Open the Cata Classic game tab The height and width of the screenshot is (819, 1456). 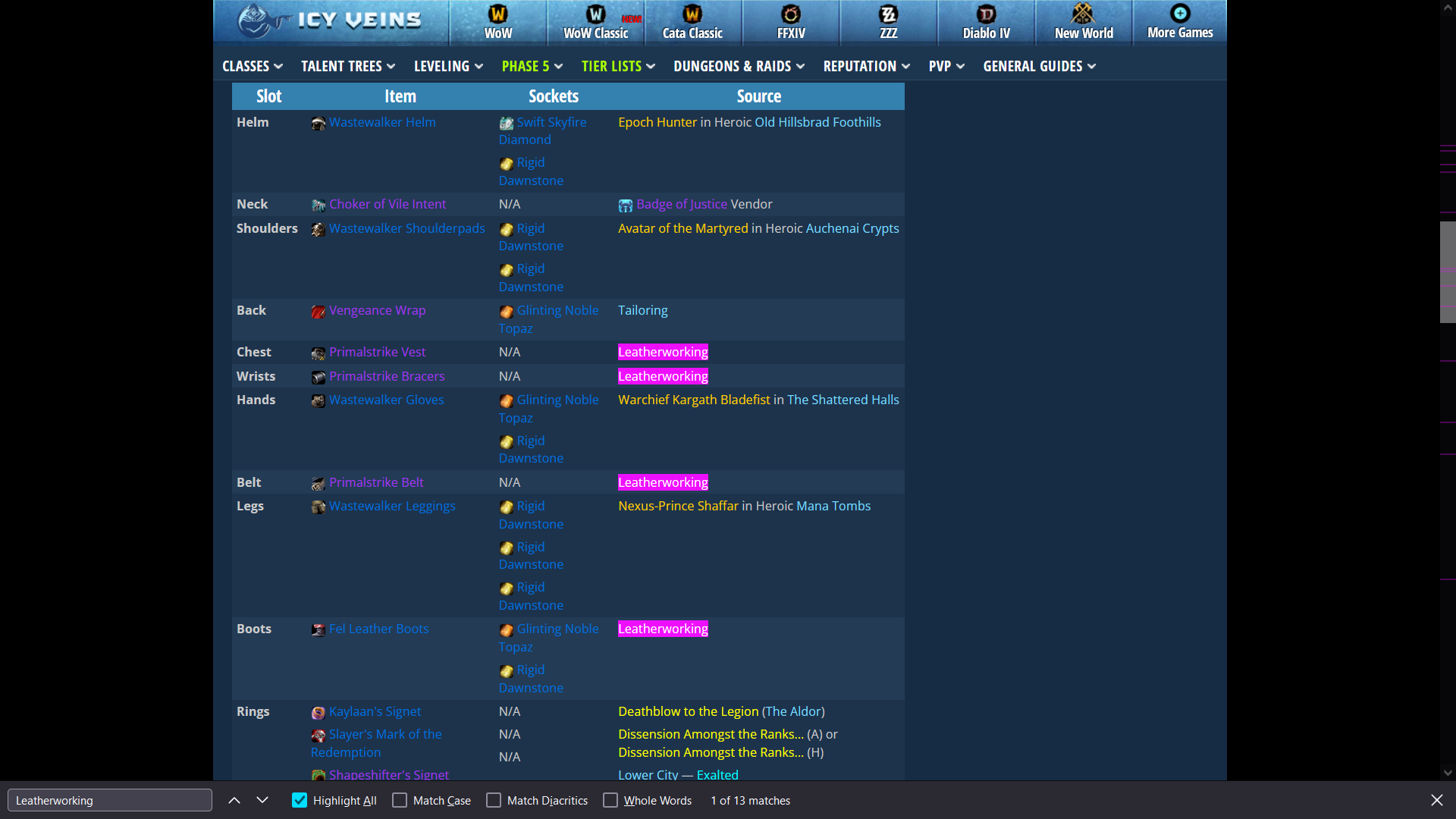pyautogui.click(x=692, y=23)
